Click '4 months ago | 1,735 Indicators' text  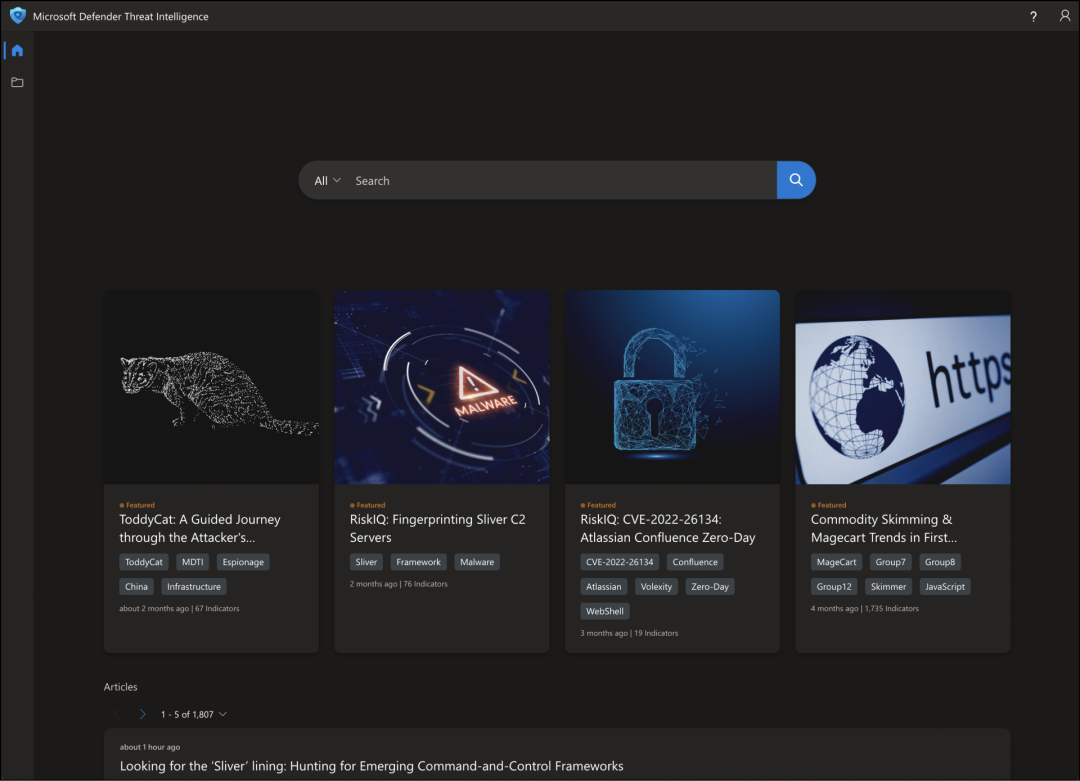coord(864,608)
